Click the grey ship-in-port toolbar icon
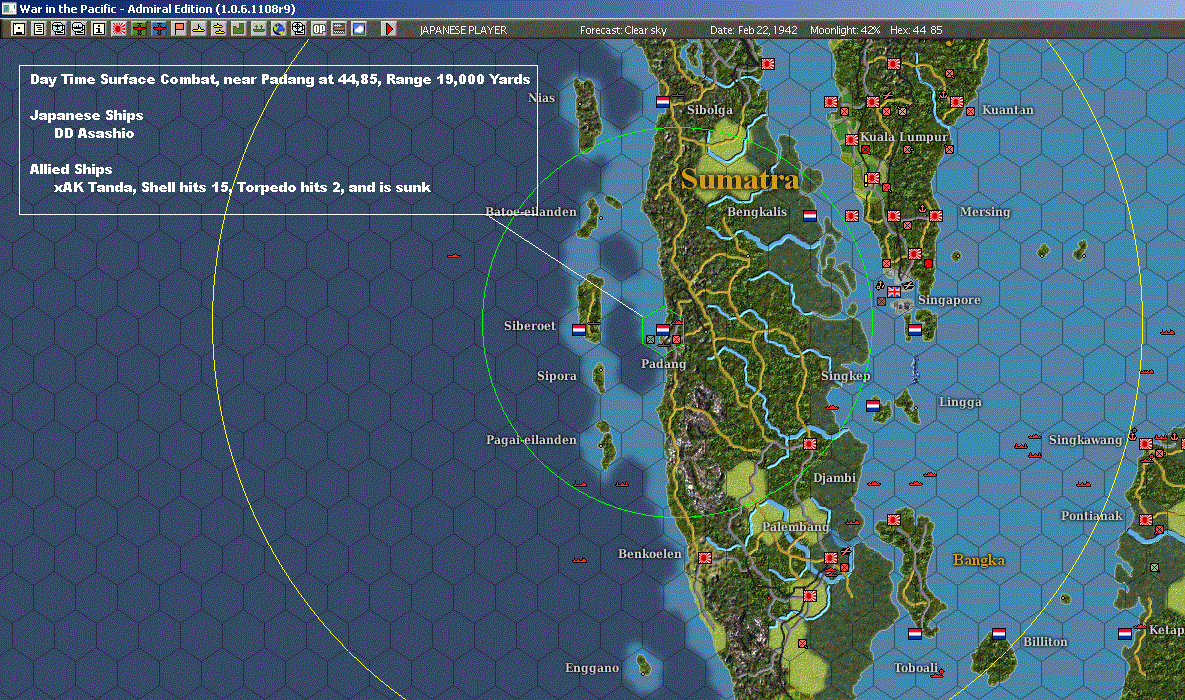The width and height of the screenshot is (1185, 700). (258, 29)
